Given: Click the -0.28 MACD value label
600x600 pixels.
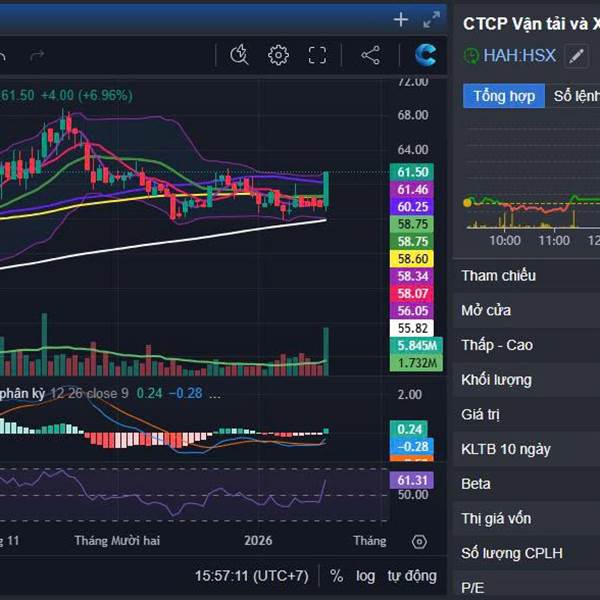Looking at the screenshot, I should (x=412, y=447).
